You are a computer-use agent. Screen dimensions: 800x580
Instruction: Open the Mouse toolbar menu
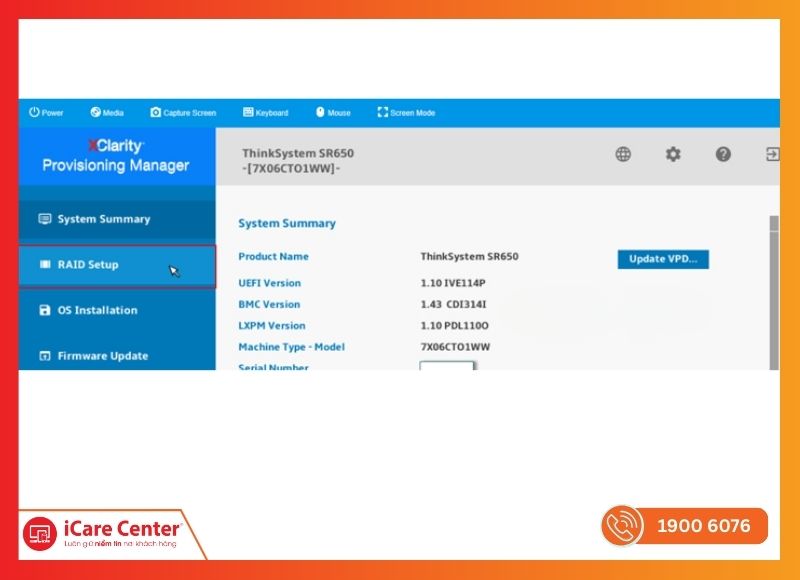coord(333,113)
